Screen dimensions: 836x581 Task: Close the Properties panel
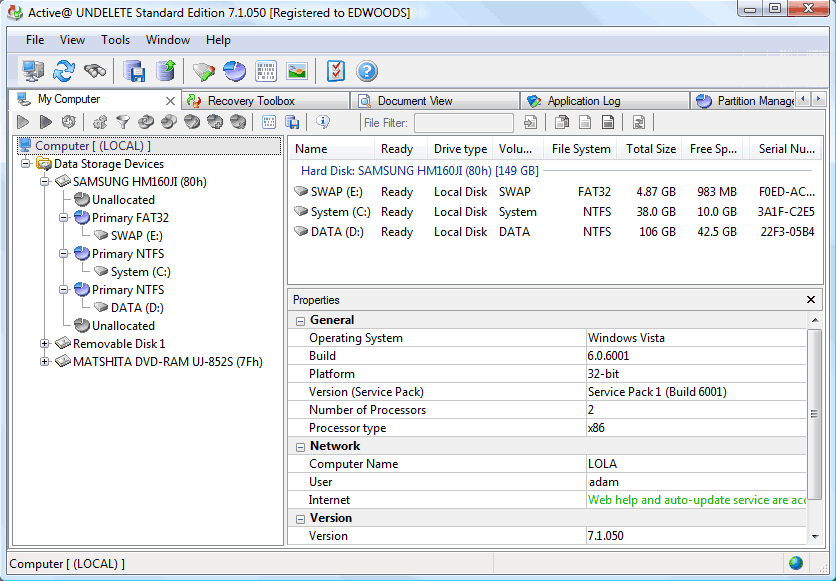point(811,300)
